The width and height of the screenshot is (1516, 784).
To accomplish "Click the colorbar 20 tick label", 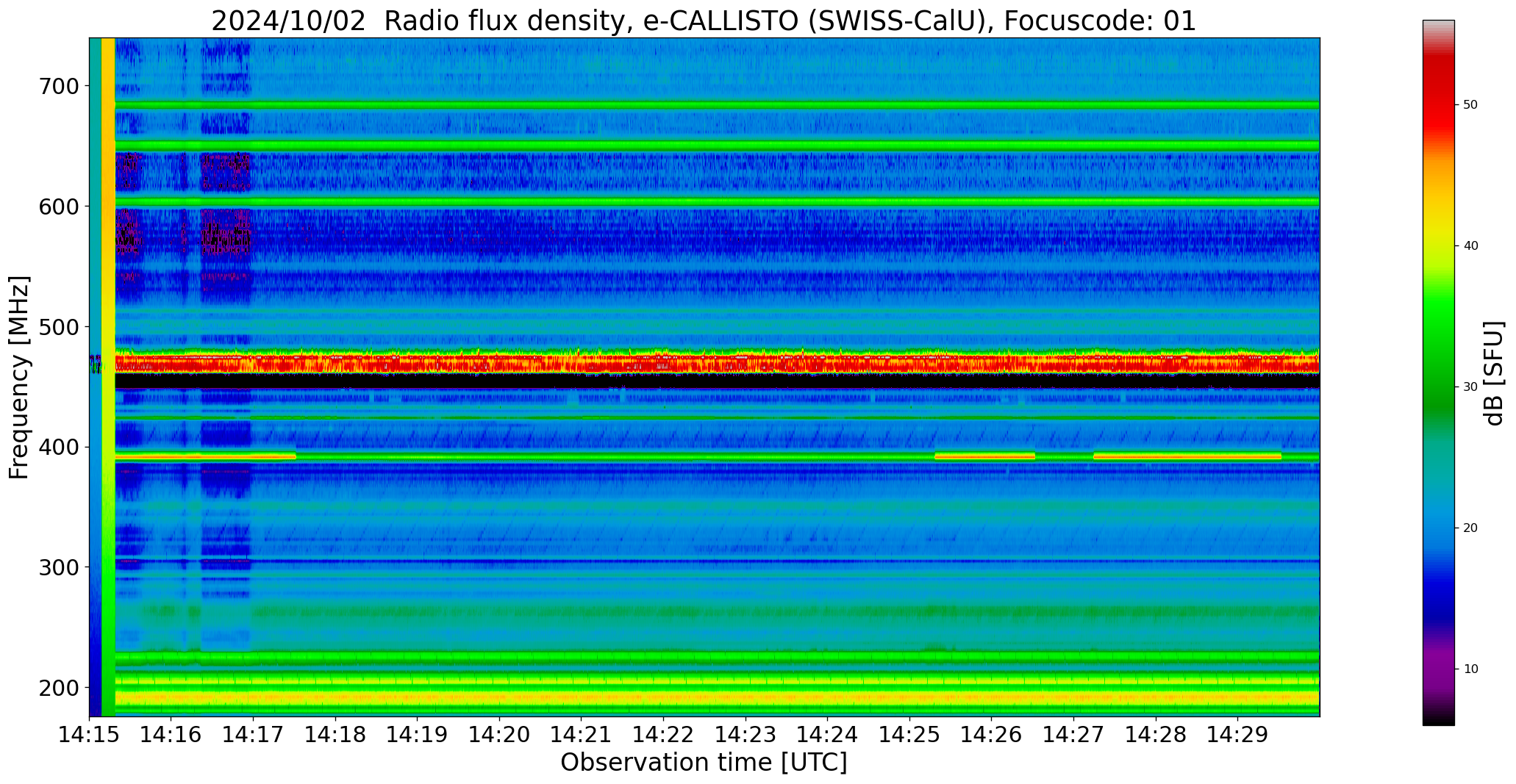I will point(1470,528).
